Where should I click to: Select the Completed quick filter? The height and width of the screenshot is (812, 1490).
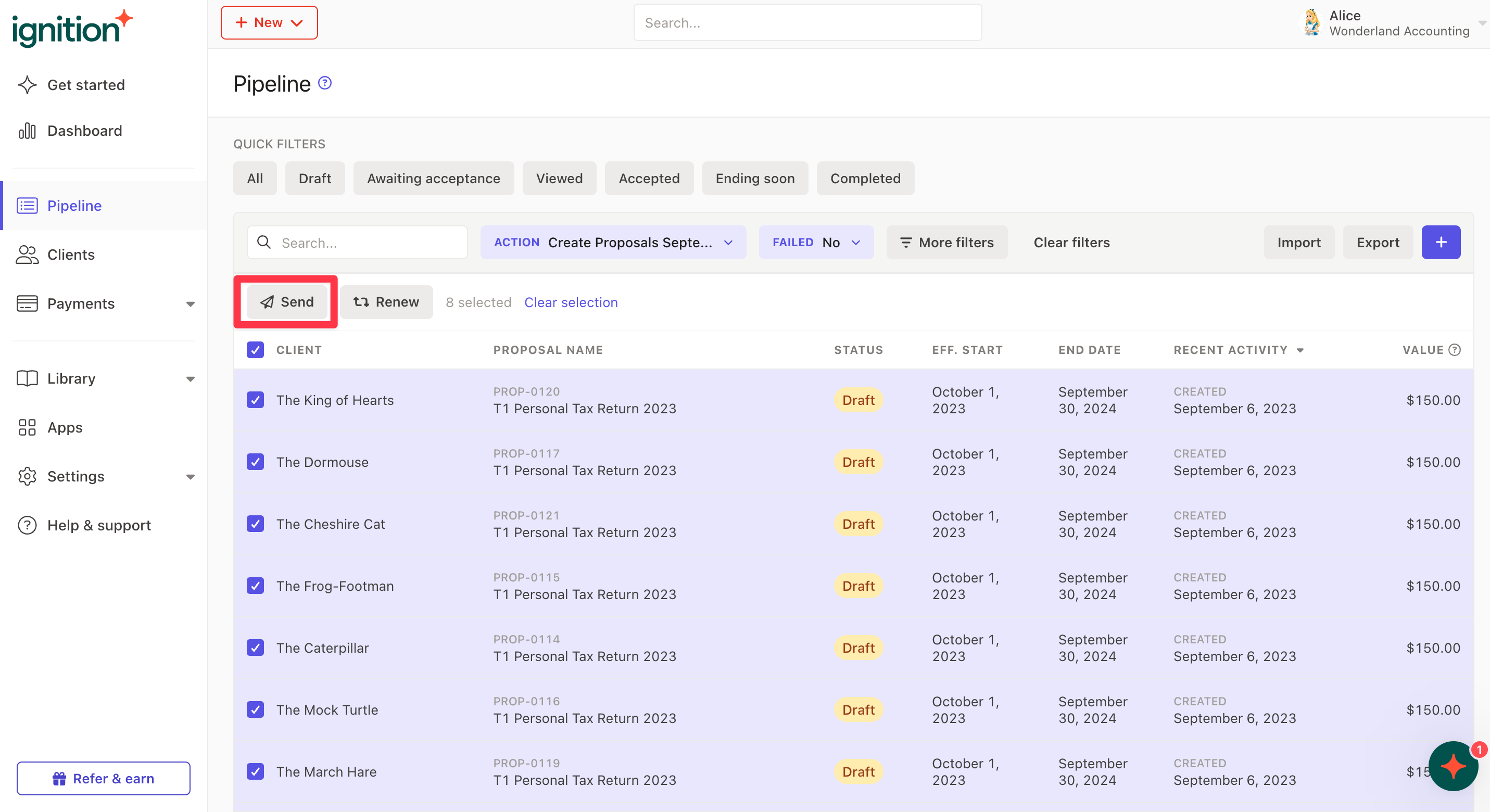click(865, 178)
